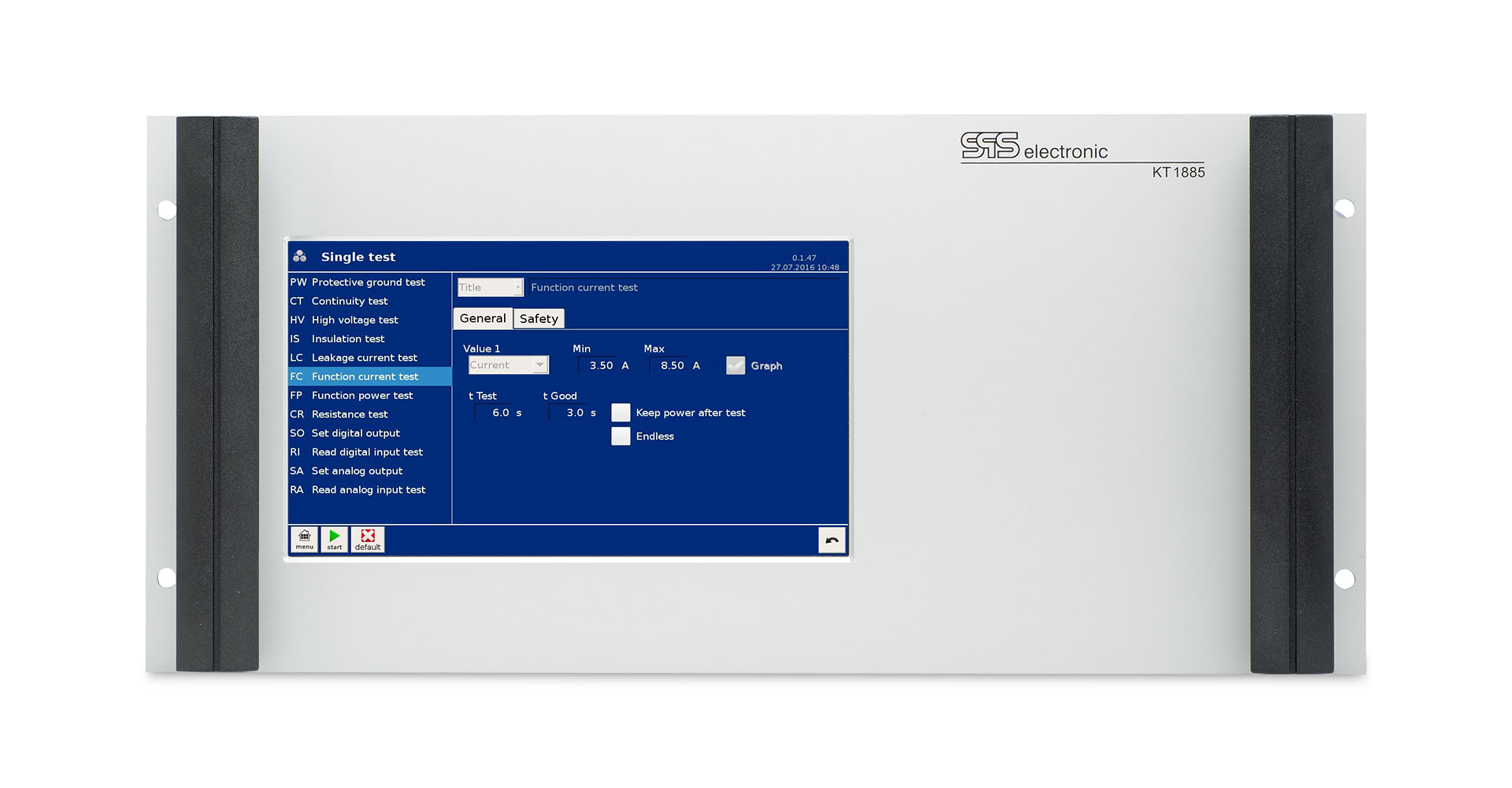This screenshot has width=1512, height=788.
Task: Select Insulation test entry
Action: [x=347, y=339]
